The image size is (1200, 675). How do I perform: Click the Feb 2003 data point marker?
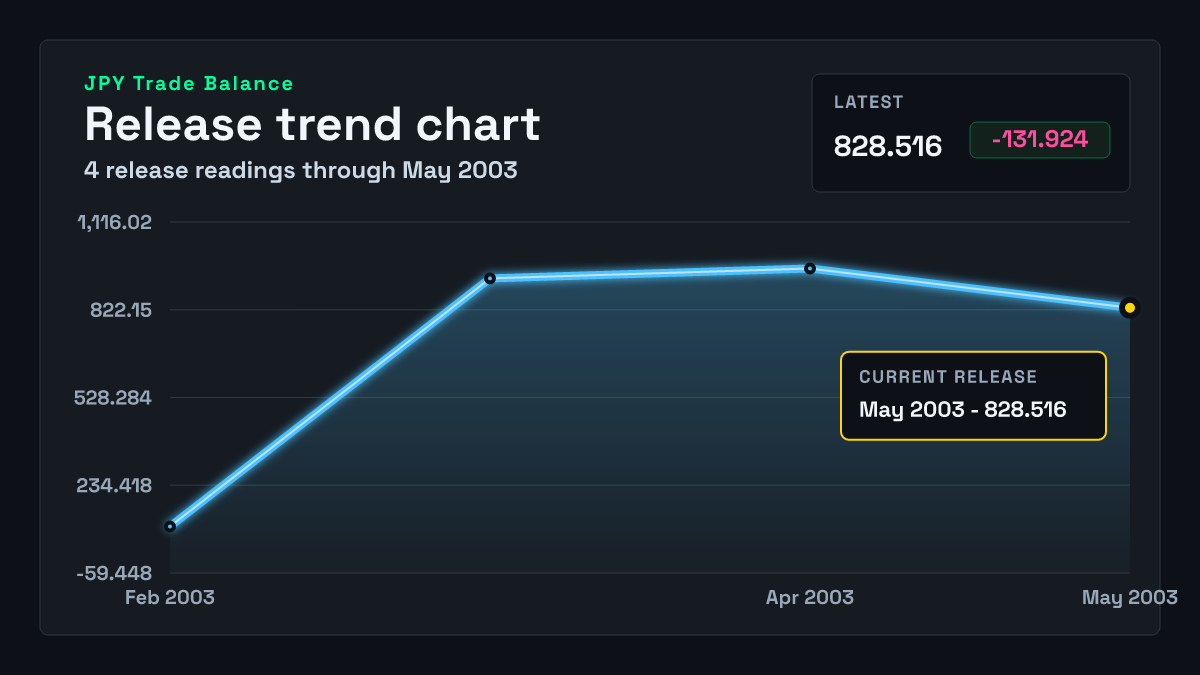(x=170, y=526)
